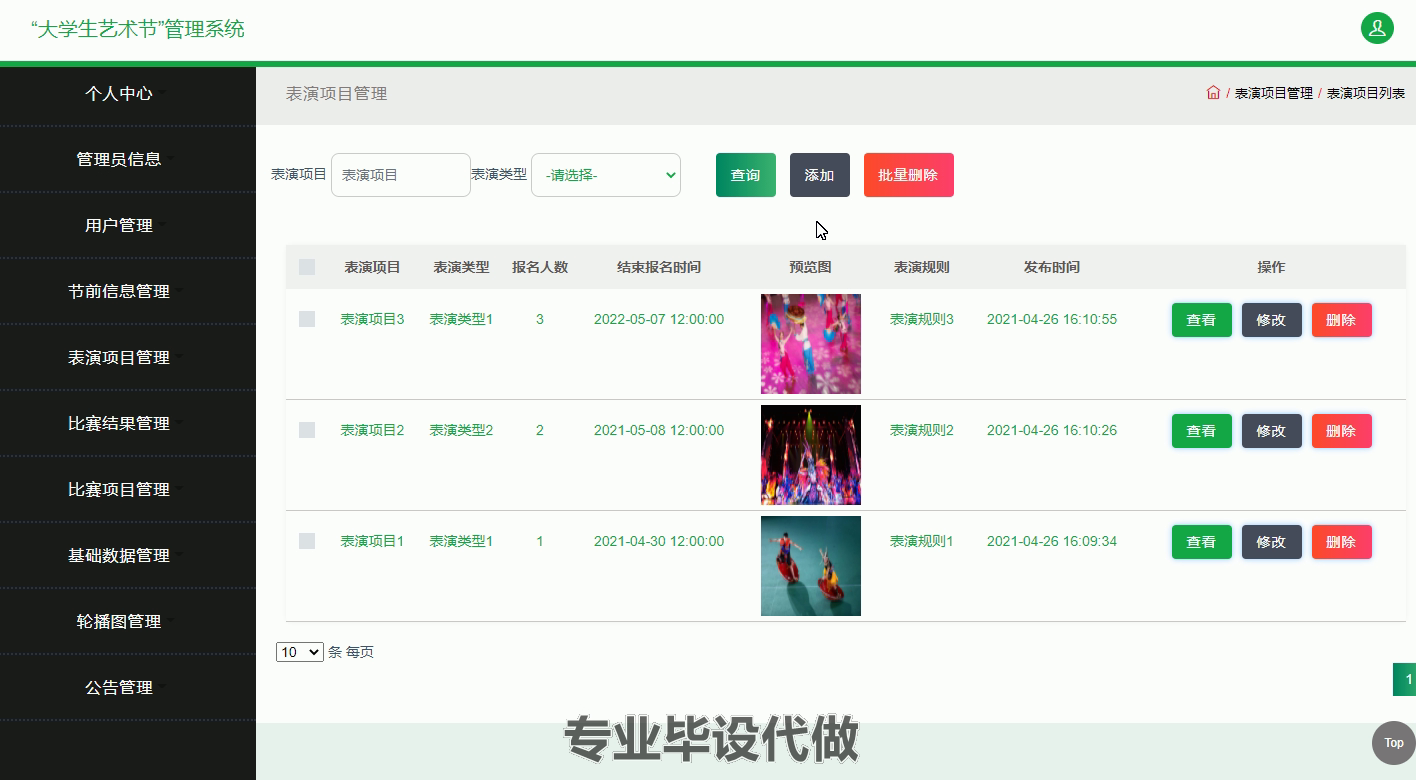The image size is (1416, 780).
Task: Check the checkbox for 表演项目3 row
Action: tap(307, 319)
